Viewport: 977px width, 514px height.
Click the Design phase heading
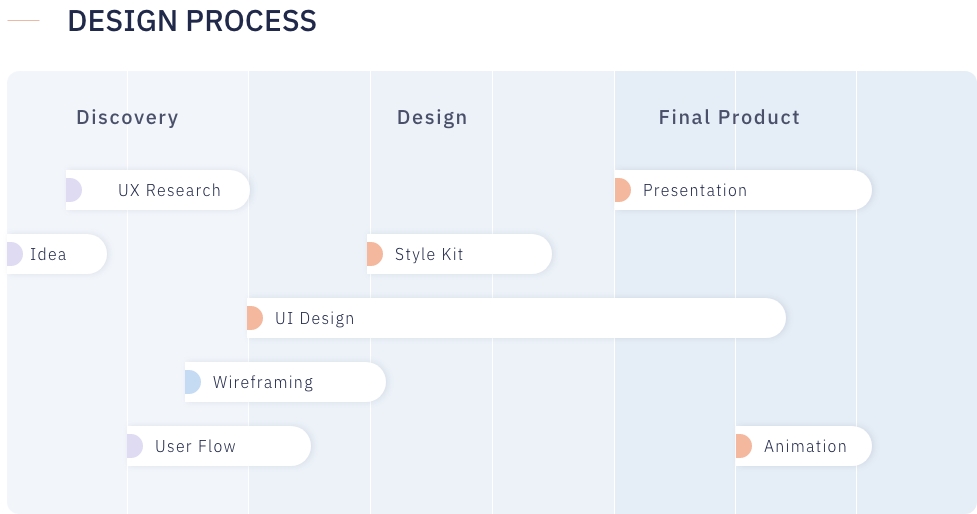click(432, 117)
